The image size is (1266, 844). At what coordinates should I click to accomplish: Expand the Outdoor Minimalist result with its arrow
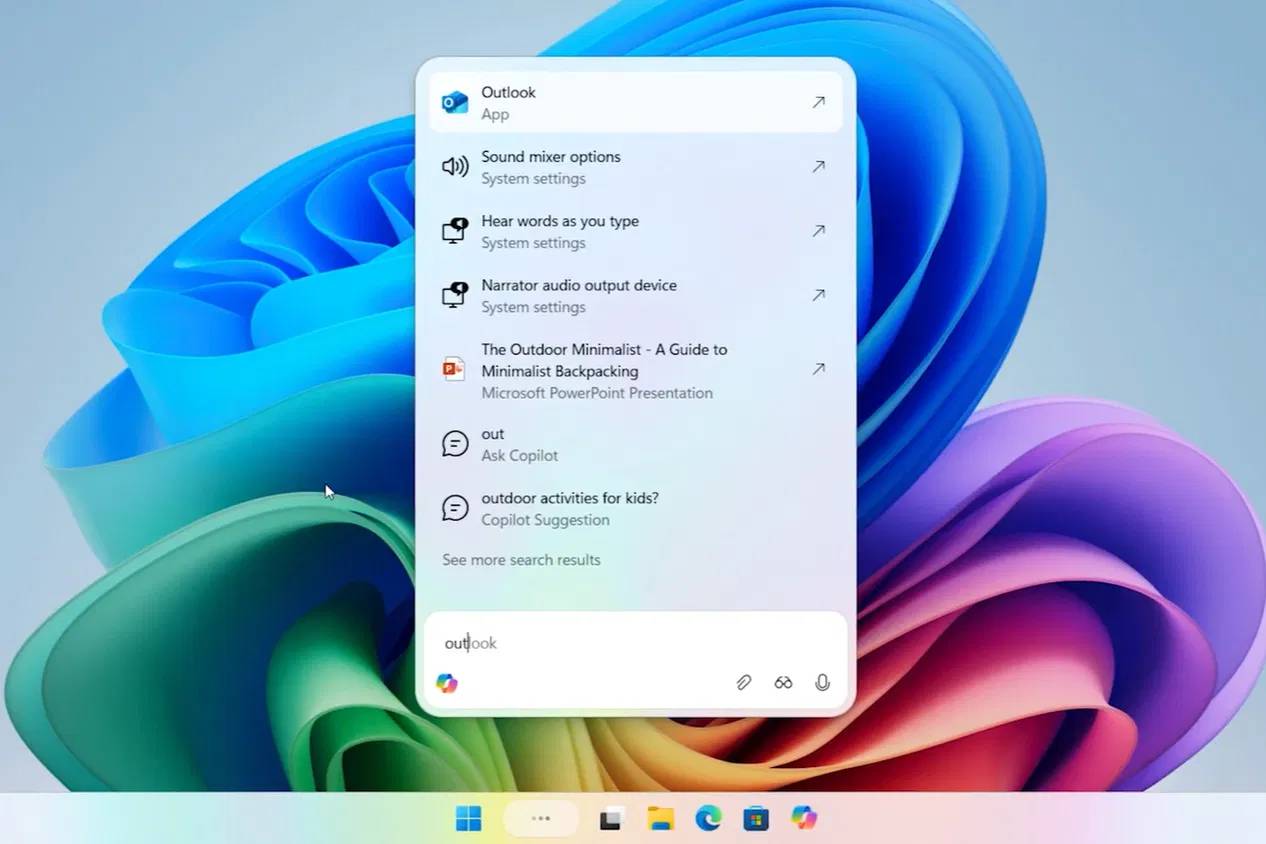pyautogui.click(x=818, y=369)
